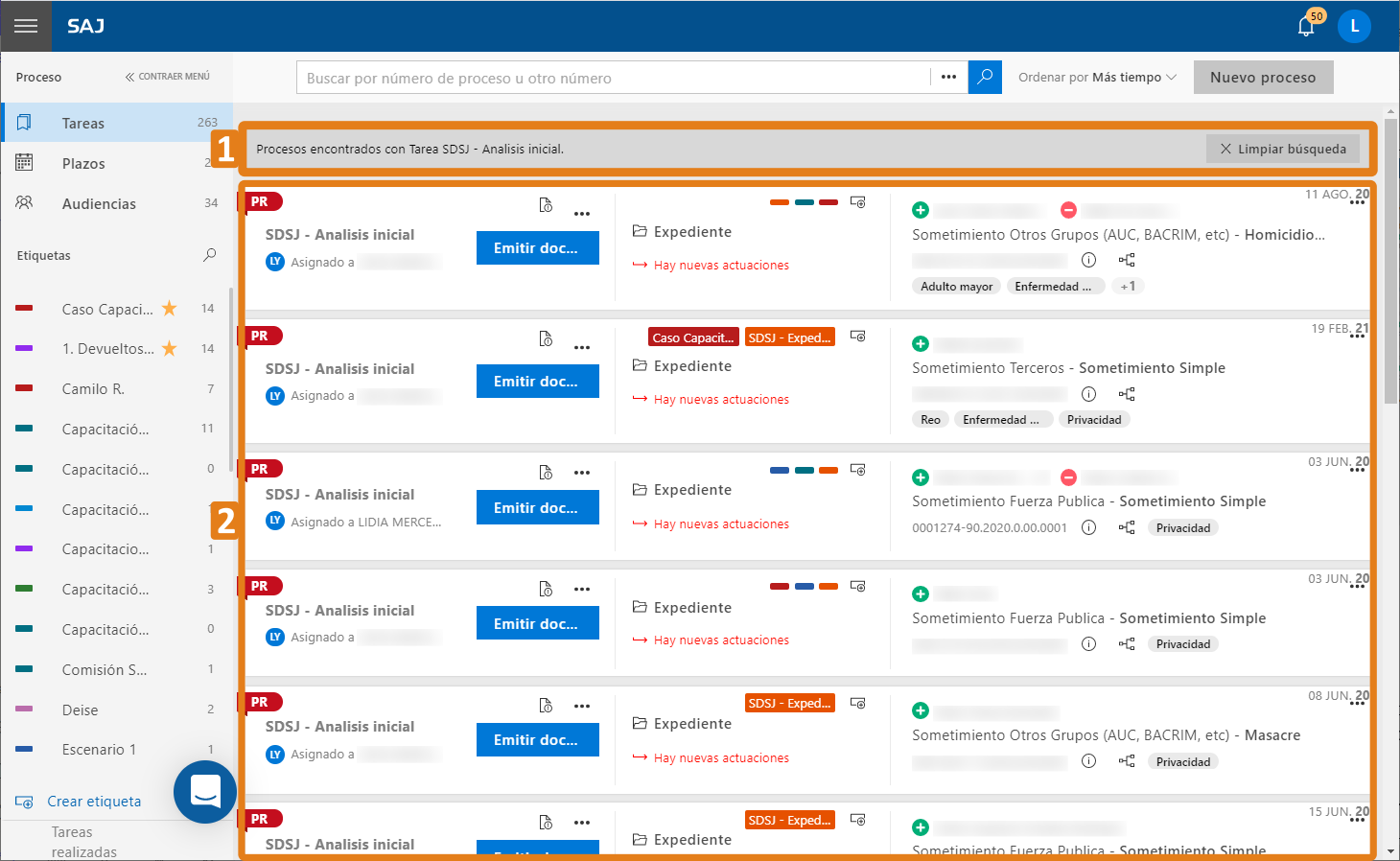
Task: Open advanced search three-dots button
Action: 948,78
